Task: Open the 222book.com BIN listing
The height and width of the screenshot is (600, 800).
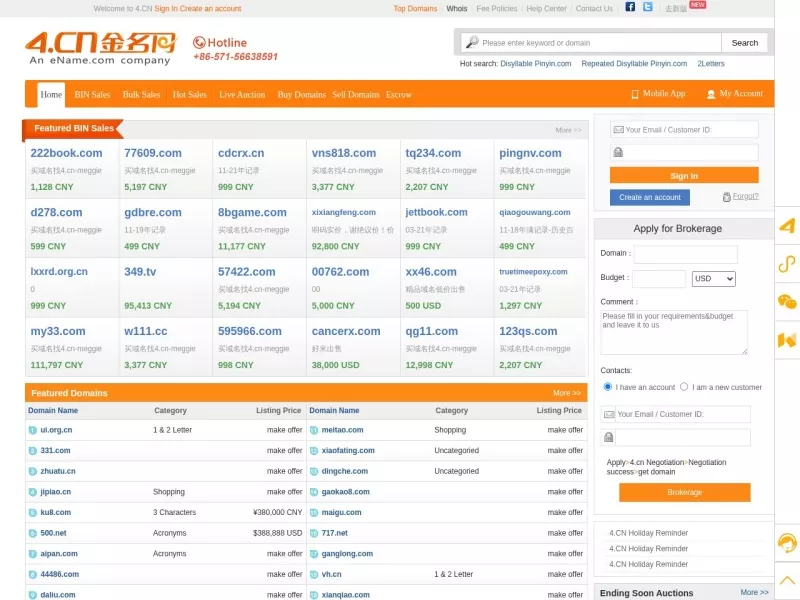Action: [66, 153]
